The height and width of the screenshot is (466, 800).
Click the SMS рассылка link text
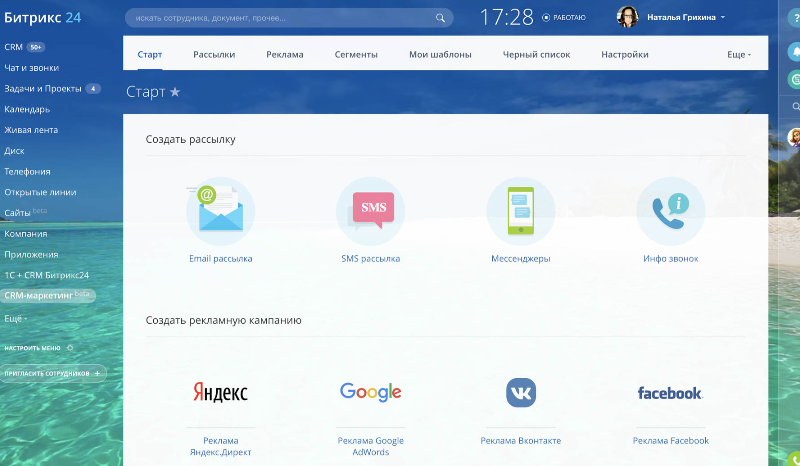point(370,259)
